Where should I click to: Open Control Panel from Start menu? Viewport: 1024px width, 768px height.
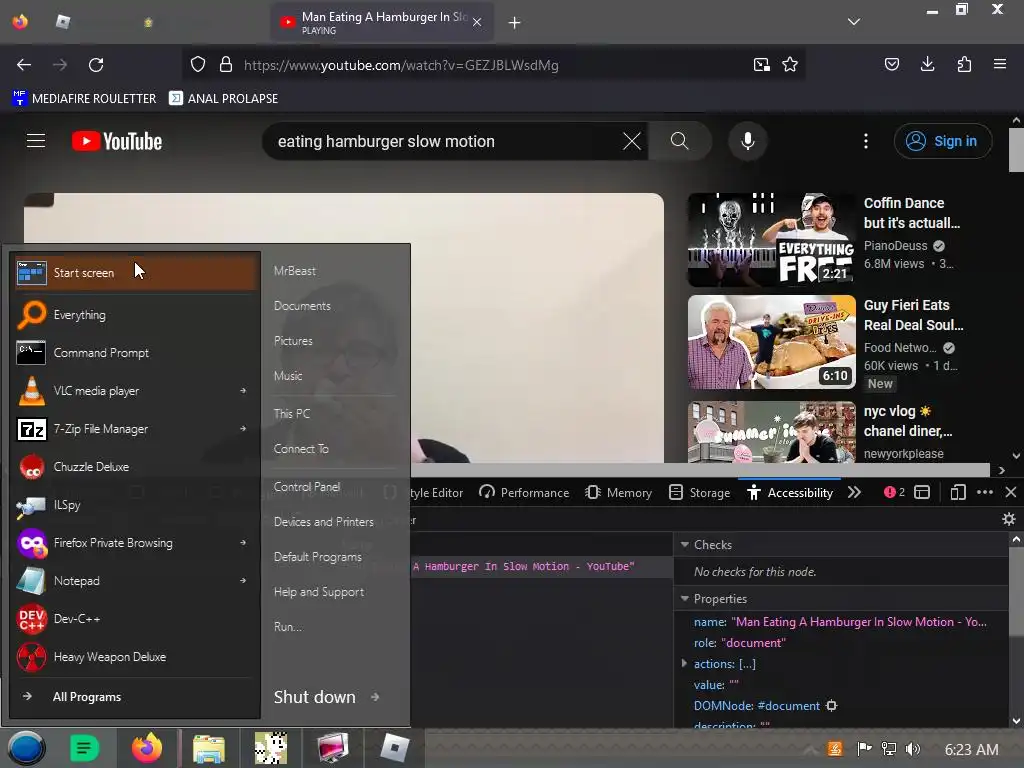(307, 487)
